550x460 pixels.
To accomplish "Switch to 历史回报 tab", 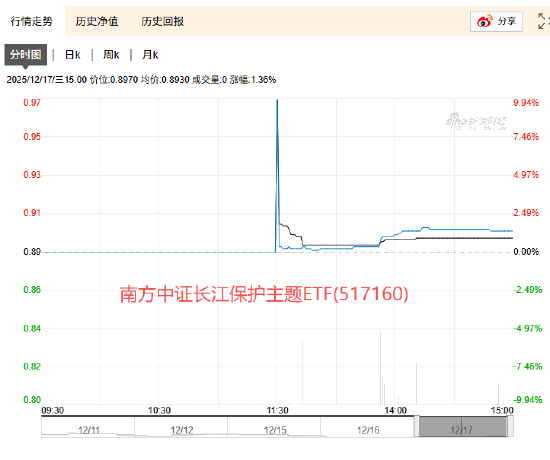I will click(163, 21).
